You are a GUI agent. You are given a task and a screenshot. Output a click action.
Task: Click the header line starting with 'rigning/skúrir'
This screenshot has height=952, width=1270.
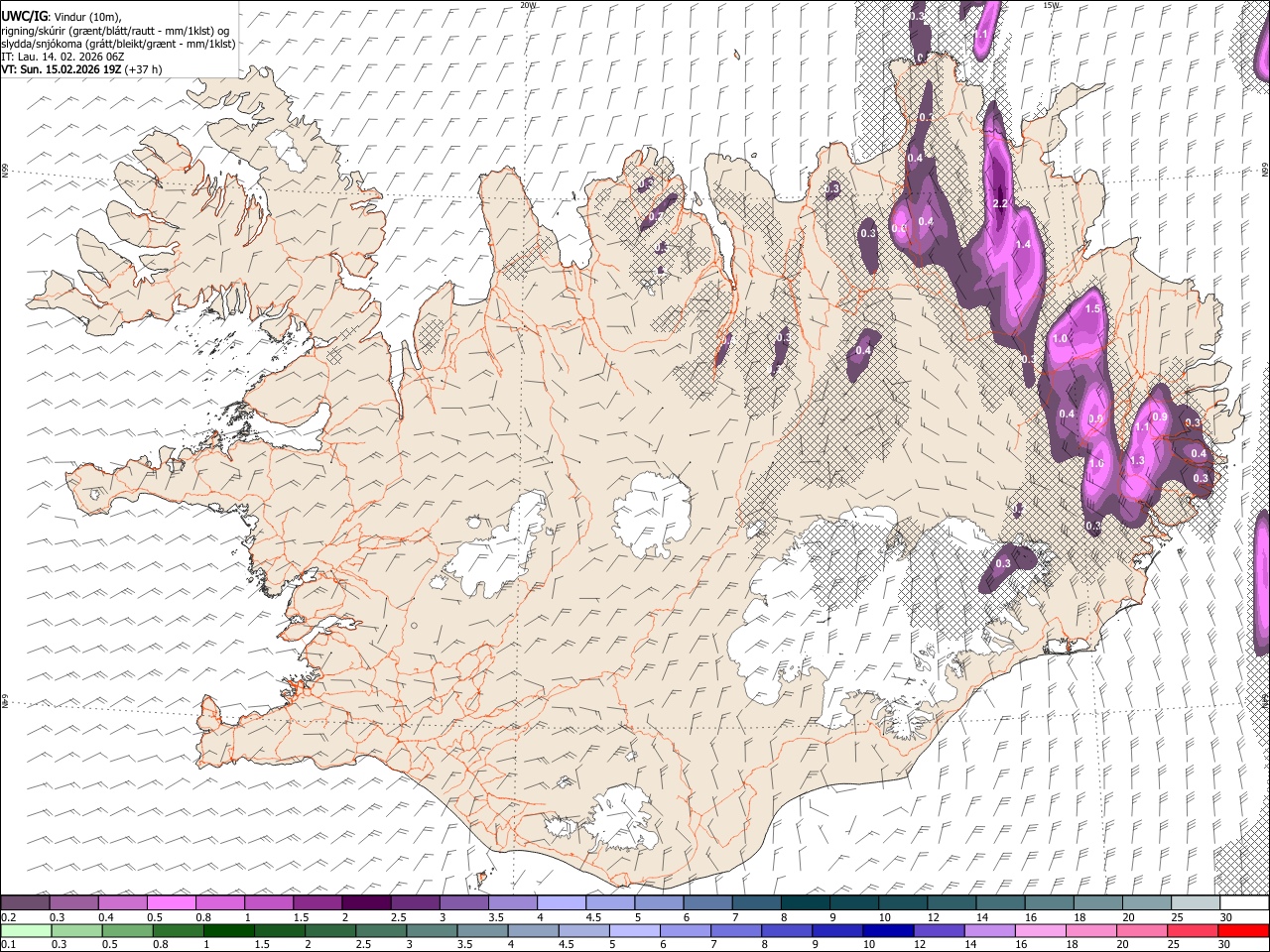(115, 31)
